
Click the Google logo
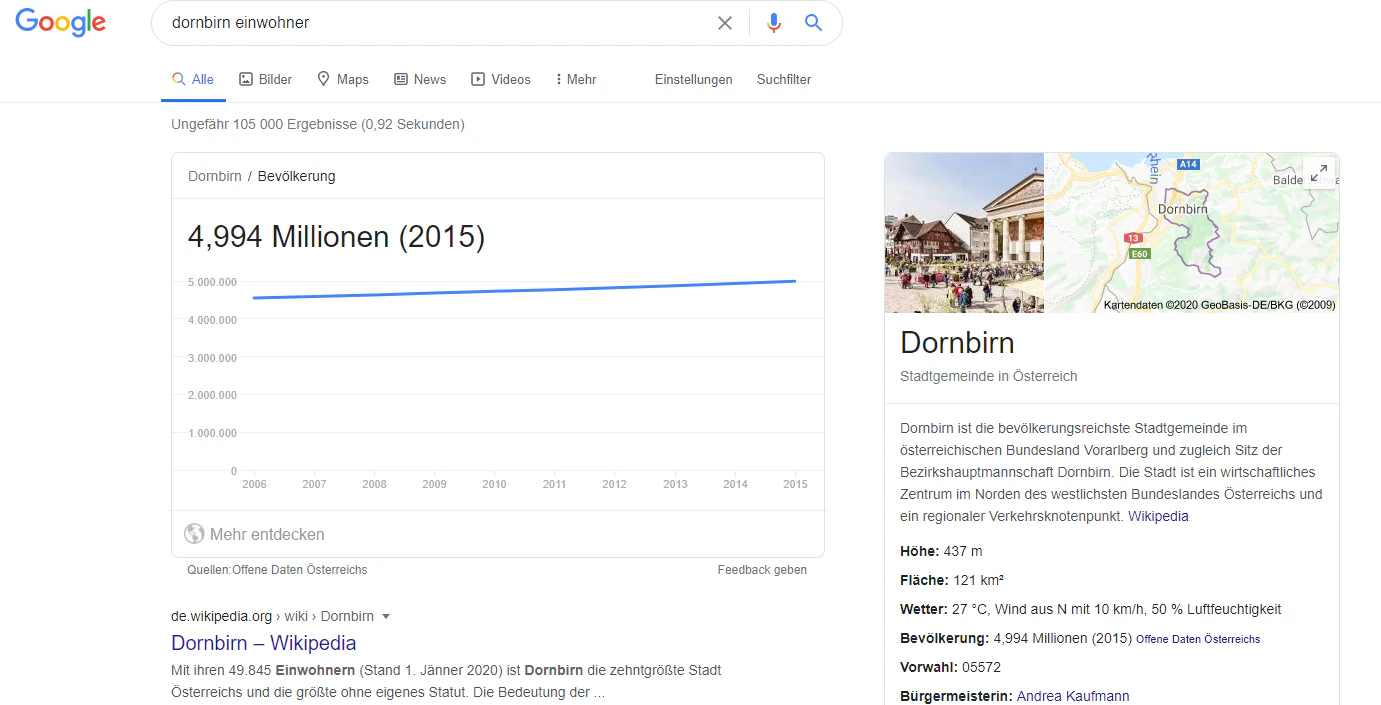tap(61, 22)
